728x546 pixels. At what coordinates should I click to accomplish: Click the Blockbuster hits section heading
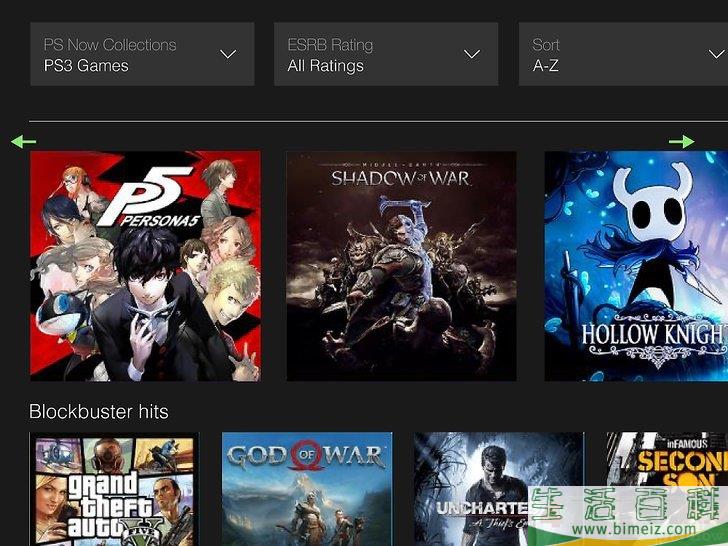[x=98, y=412]
